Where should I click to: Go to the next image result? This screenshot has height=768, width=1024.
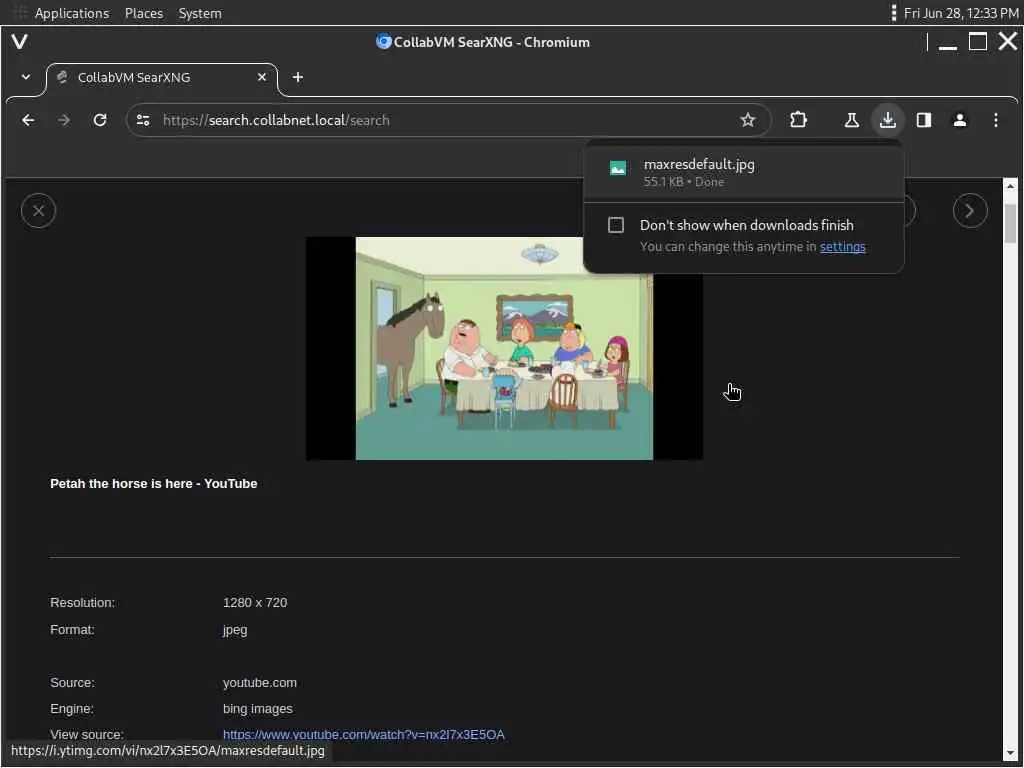(970, 210)
